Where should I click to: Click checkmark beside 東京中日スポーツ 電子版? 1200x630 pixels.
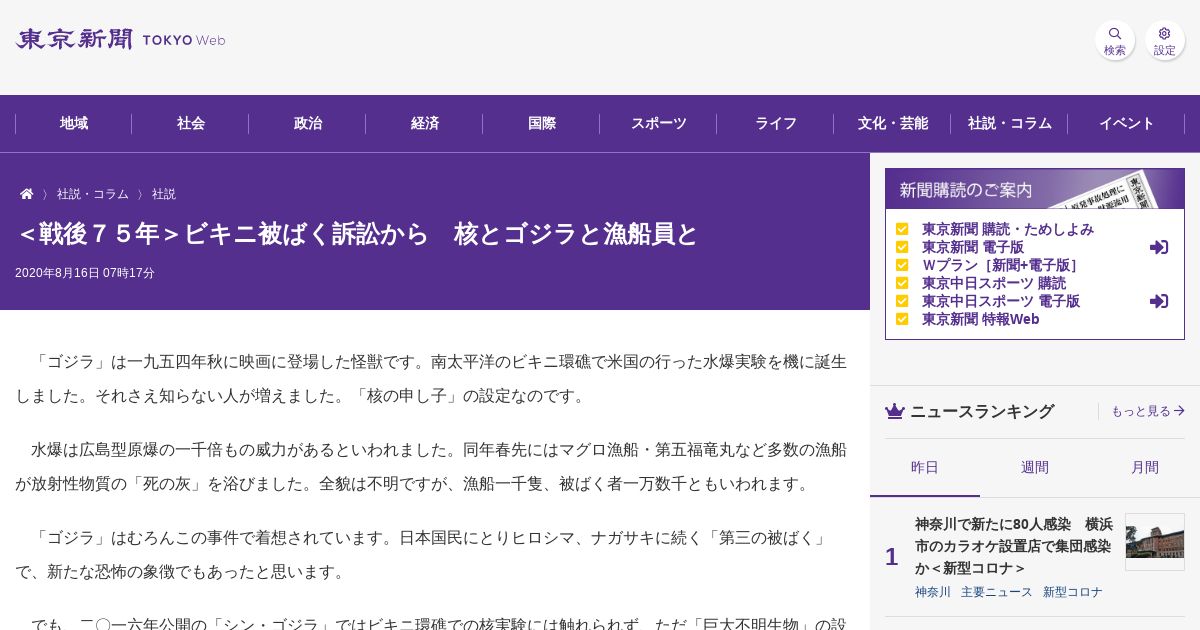[902, 301]
